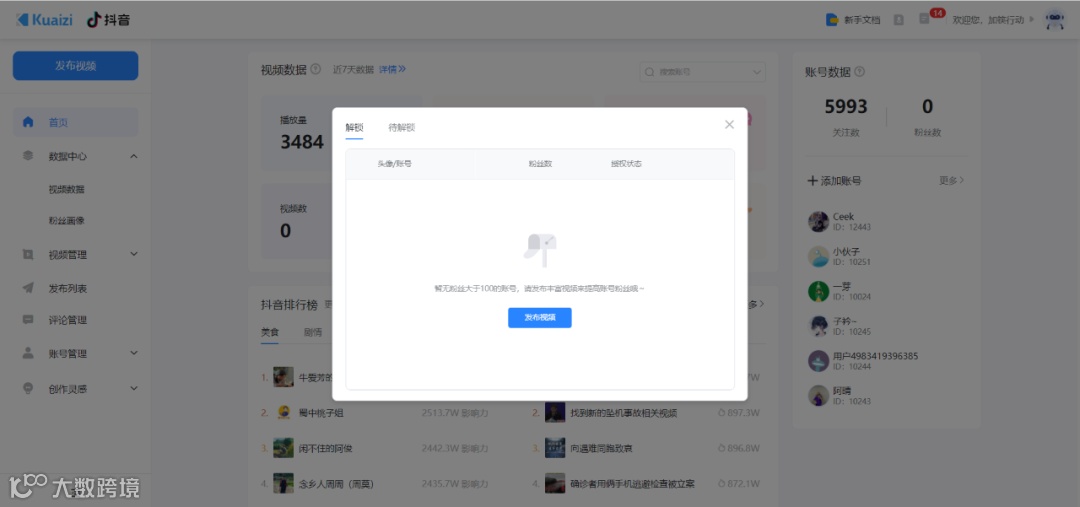
Task: Click the 蜀中桃子姐 ranking name
Action: [x=321, y=413]
